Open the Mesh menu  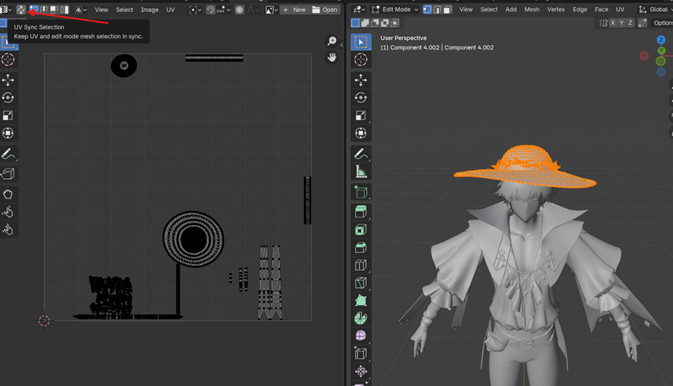point(532,9)
